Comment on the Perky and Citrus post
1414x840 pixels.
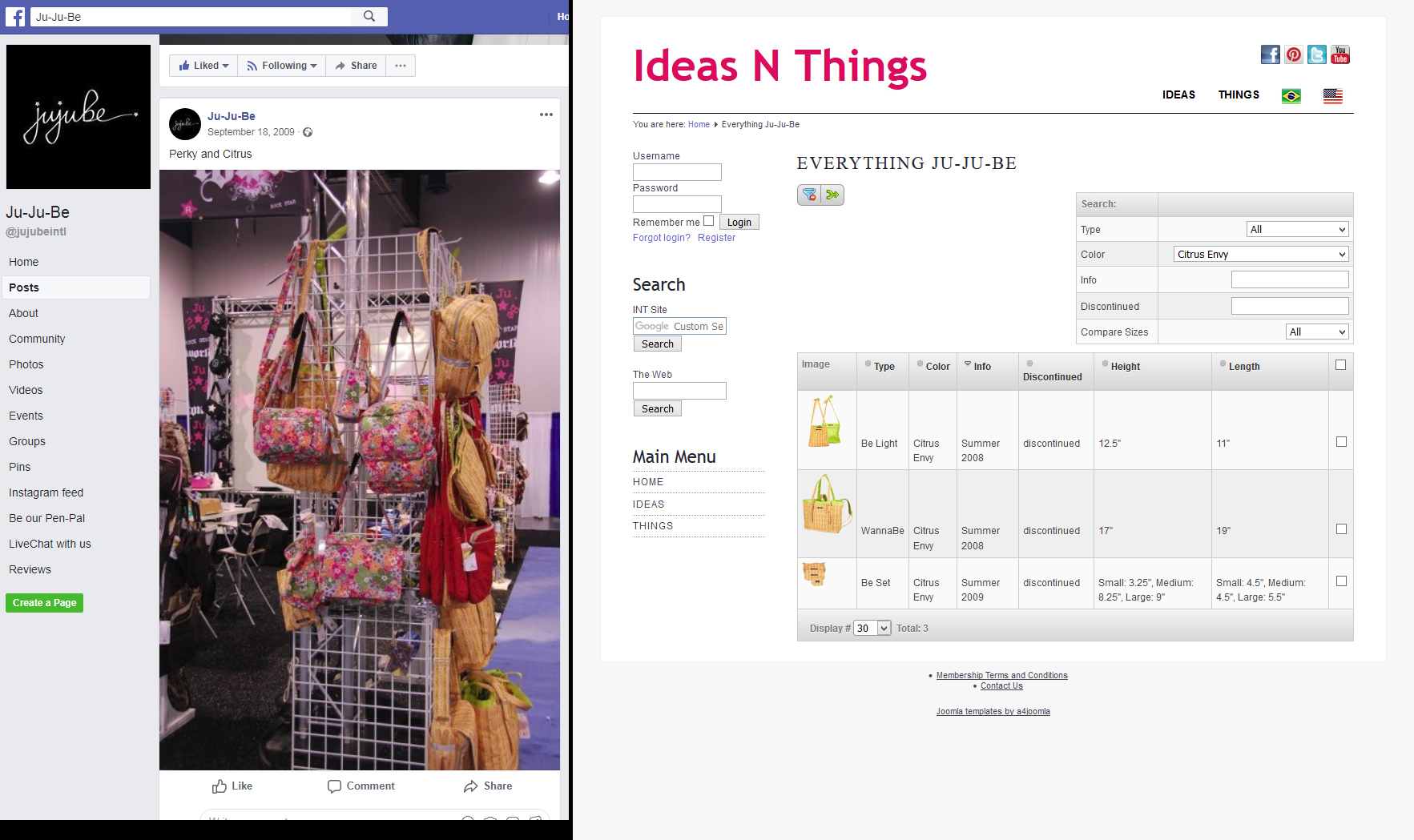pos(361,786)
